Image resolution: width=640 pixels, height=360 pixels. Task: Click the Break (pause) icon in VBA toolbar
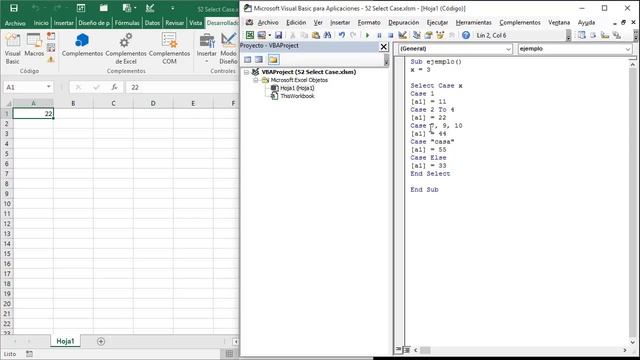tap(379, 36)
